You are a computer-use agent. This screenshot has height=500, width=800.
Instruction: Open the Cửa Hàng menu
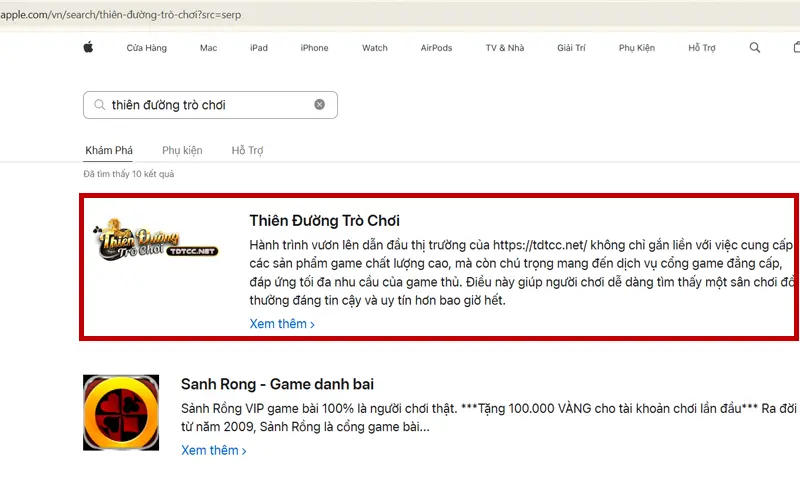(x=146, y=48)
